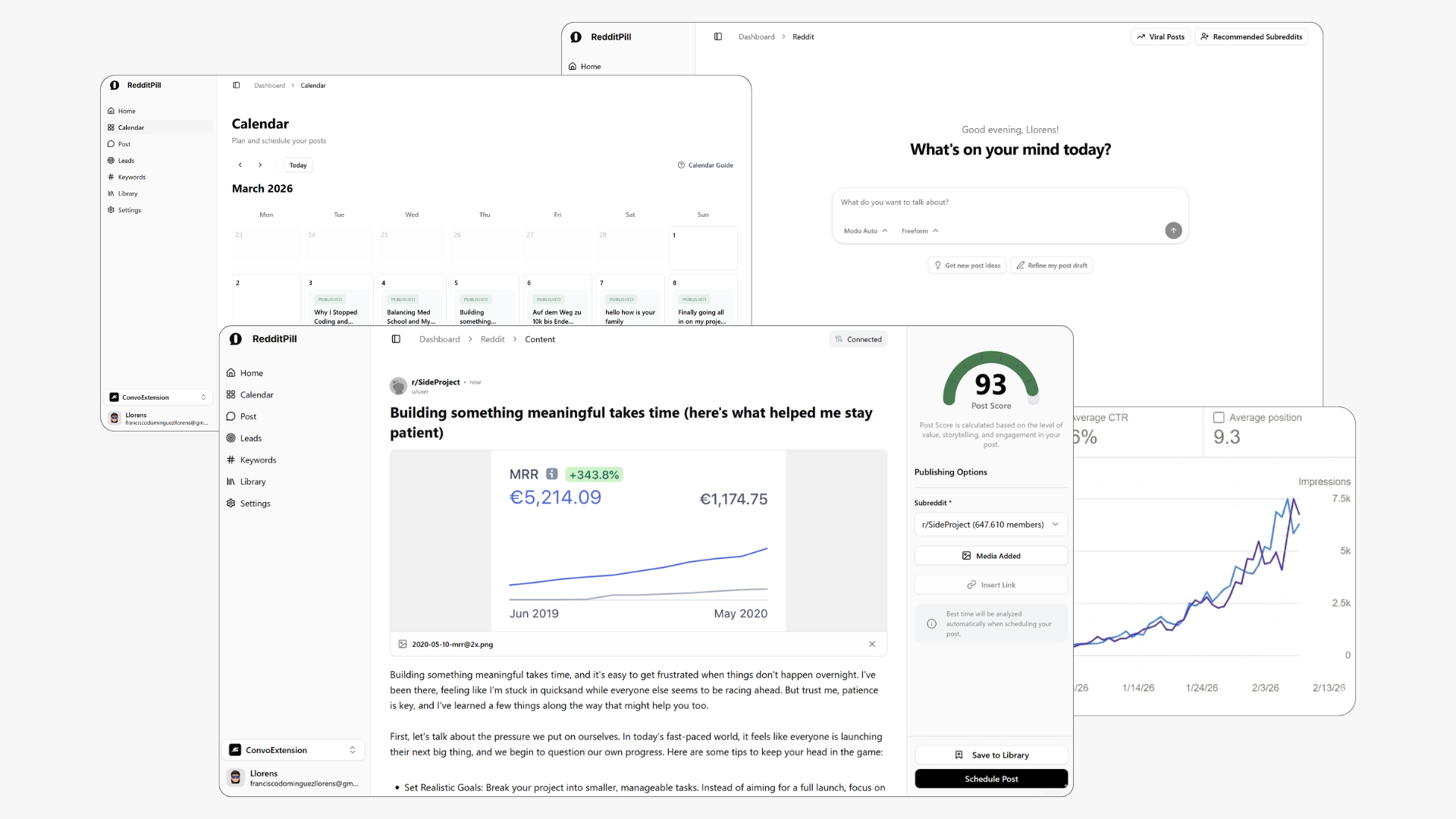Click the Settings gear in the sidebar

coord(231,503)
